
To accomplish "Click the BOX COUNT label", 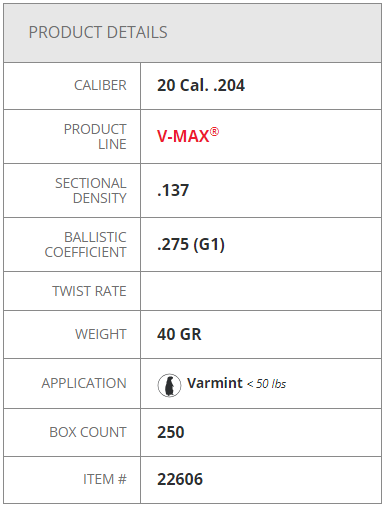I will (x=88, y=432).
